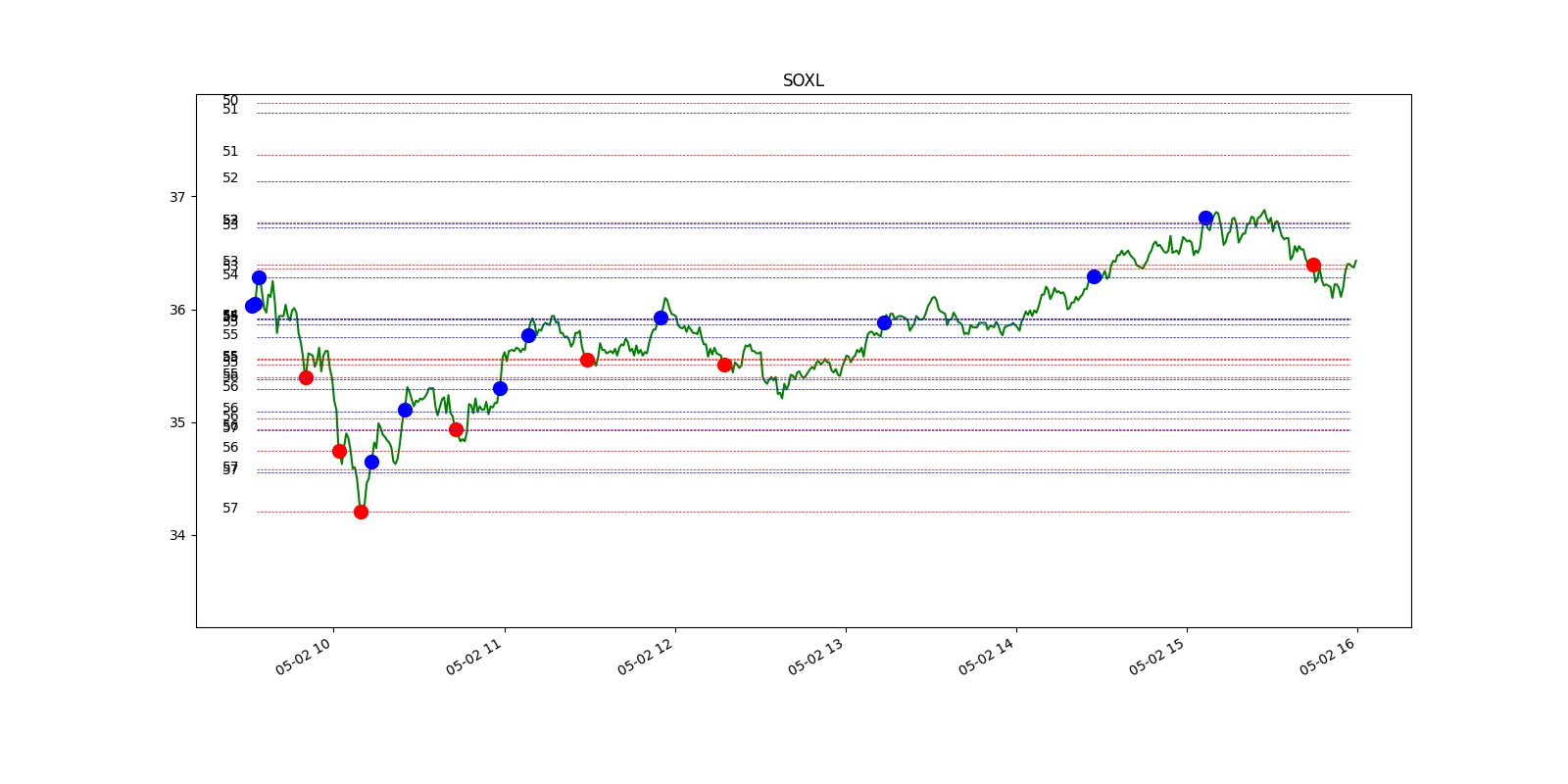
Task: Select the blue marker just after 11:00
Action: point(528,335)
